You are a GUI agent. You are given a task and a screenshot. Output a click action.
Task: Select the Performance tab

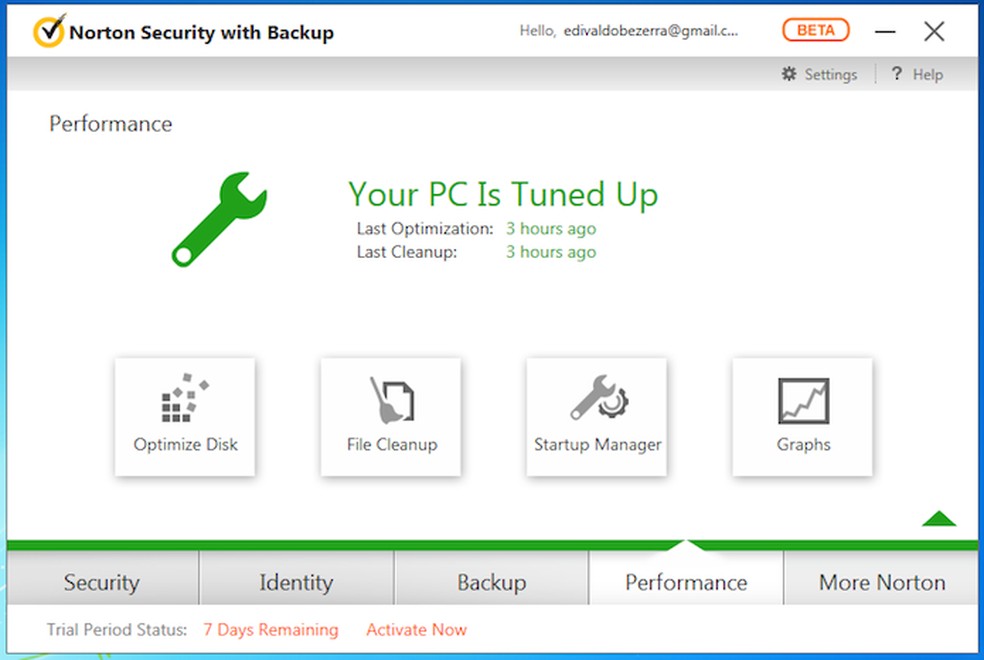(686, 582)
